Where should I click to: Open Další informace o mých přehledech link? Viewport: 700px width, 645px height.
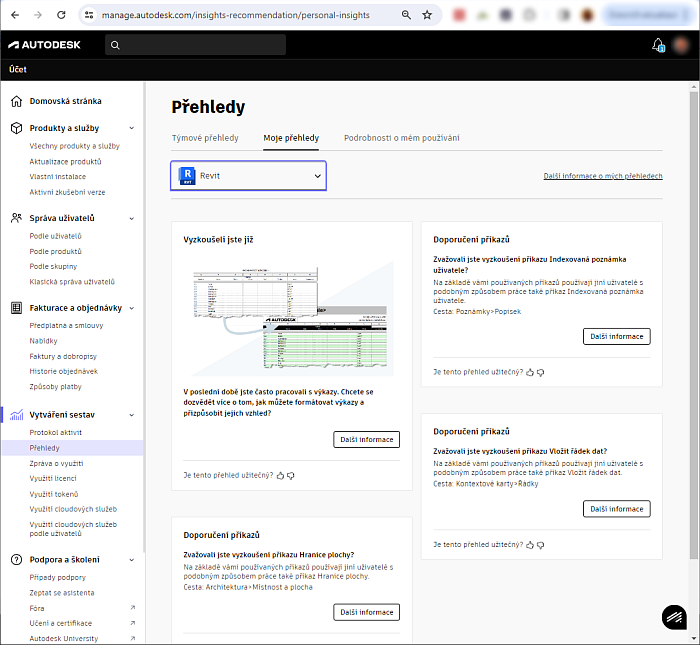click(x=602, y=176)
